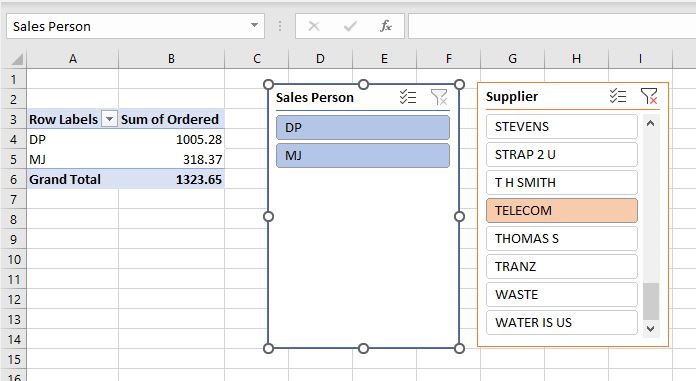This screenshot has height=381, width=696.
Task: Open the Name Box dropdown arrow
Action: coord(254,25)
